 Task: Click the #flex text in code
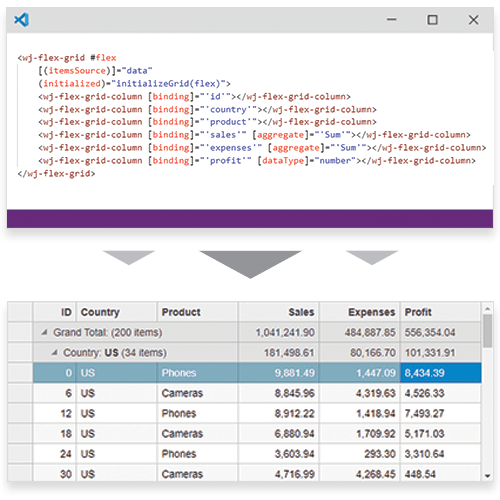(103, 58)
